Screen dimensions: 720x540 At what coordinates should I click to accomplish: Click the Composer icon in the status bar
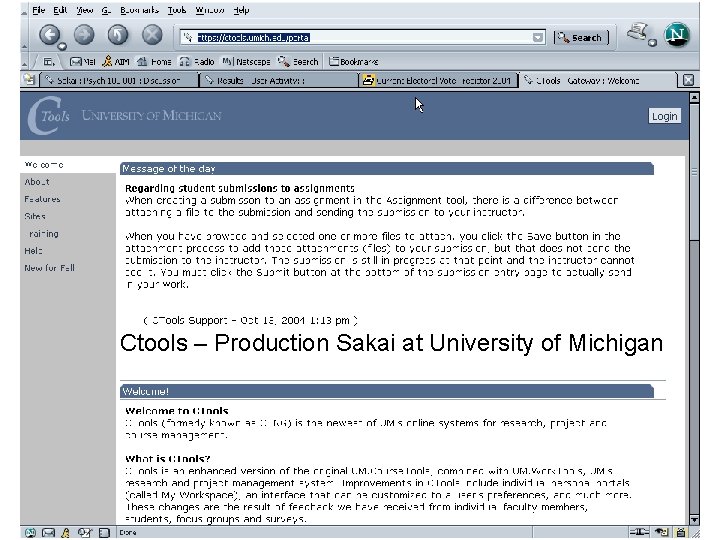click(84, 533)
